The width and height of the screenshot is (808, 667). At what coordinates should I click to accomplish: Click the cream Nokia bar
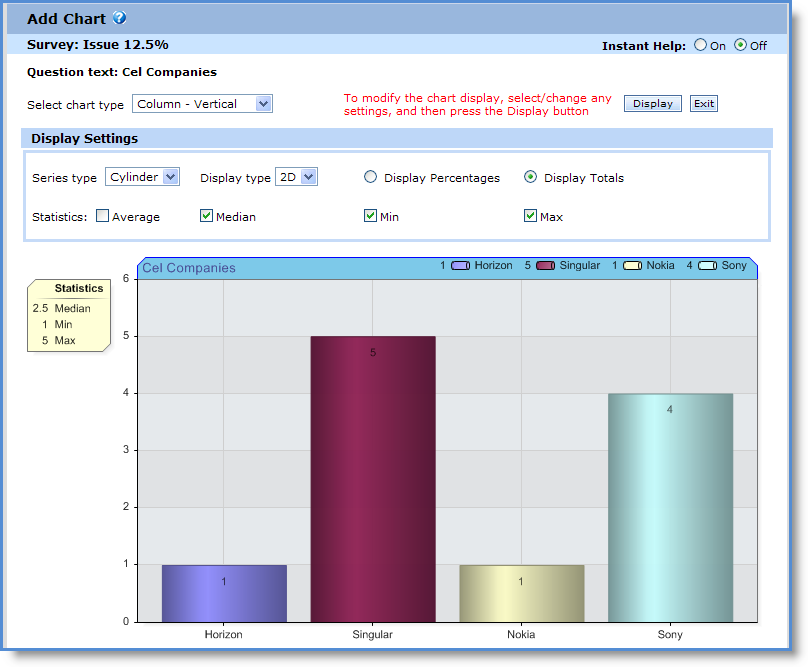point(521,593)
